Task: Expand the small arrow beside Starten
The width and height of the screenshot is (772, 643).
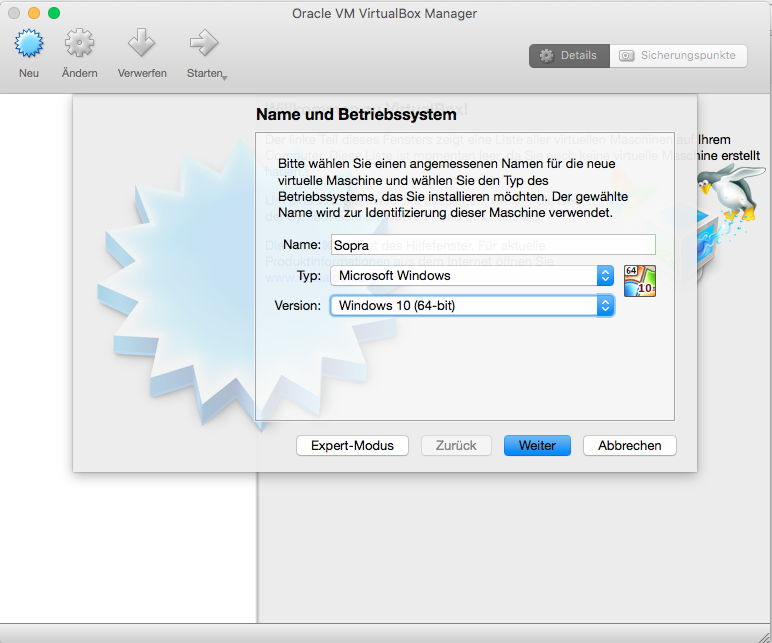Action: (225, 77)
